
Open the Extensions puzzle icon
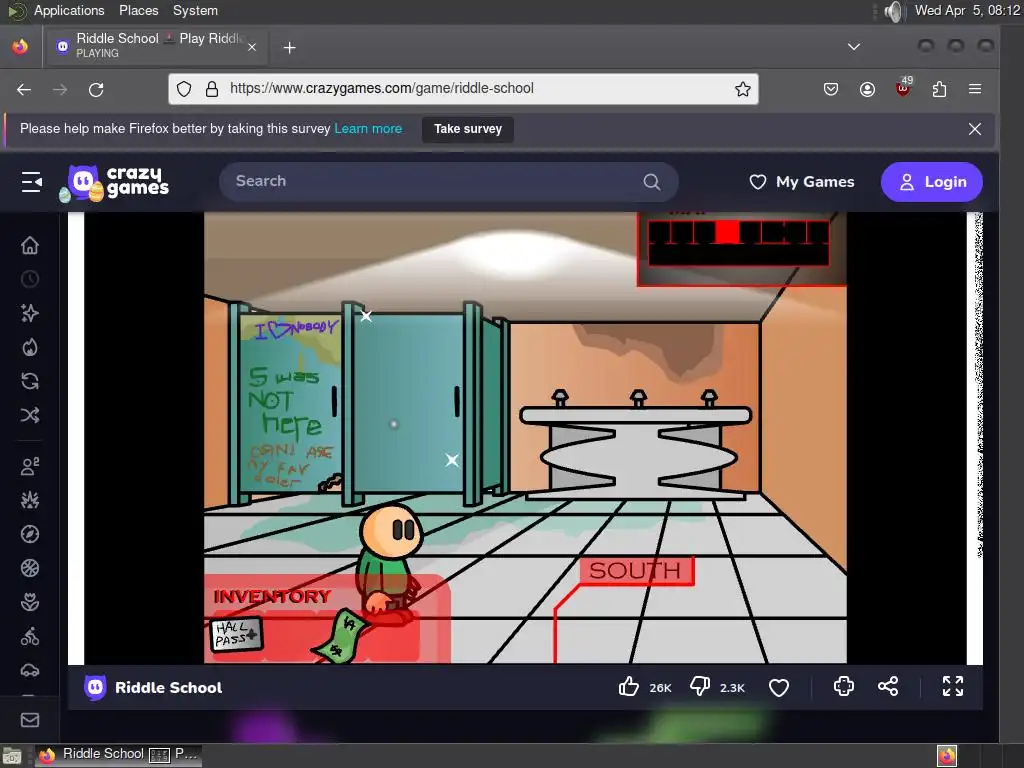pyautogui.click(x=939, y=89)
